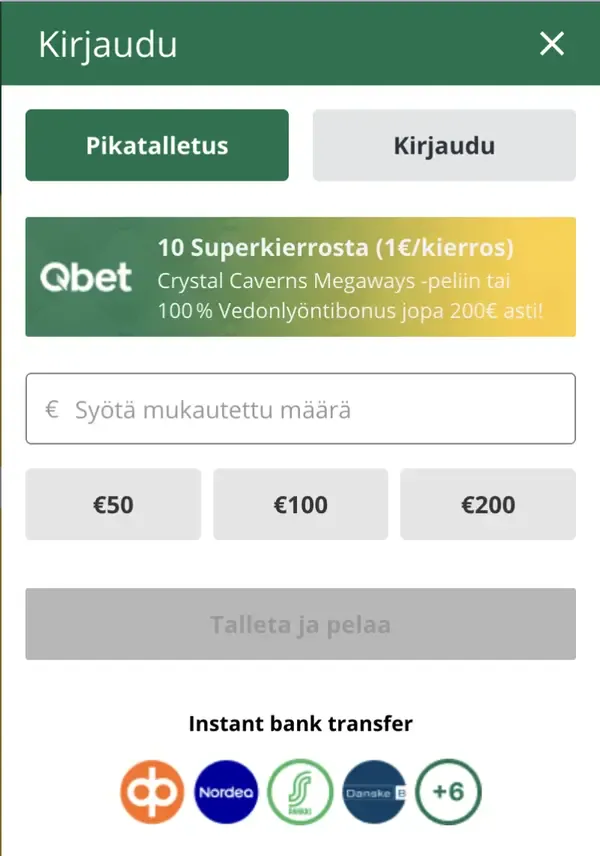Viewport: 600px width, 856px height.
Task: Switch to the Pikatalletus tab
Action: point(157,145)
